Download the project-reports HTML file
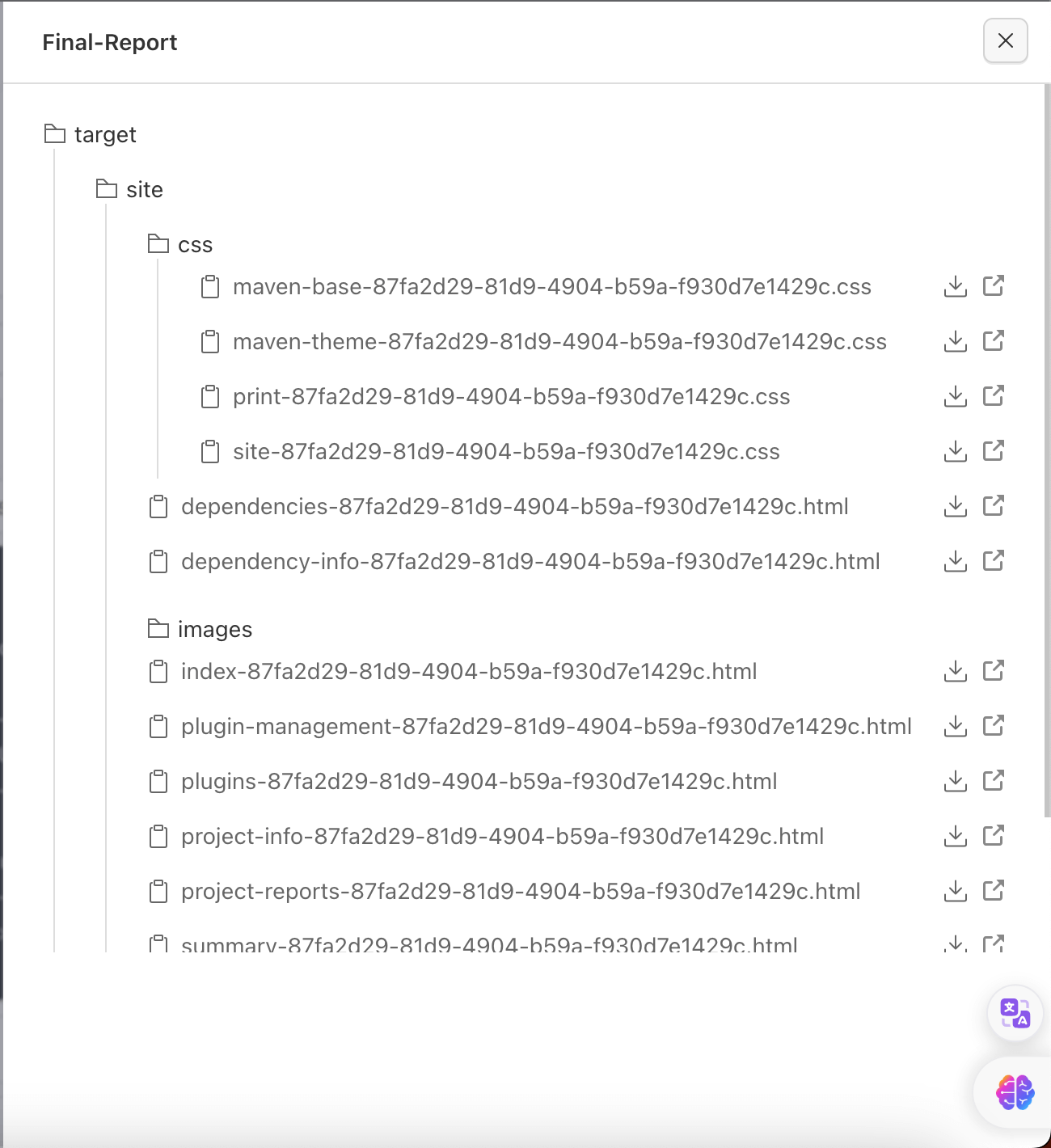Viewport: 1051px width, 1148px height. pyautogui.click(x=955, y=891)
